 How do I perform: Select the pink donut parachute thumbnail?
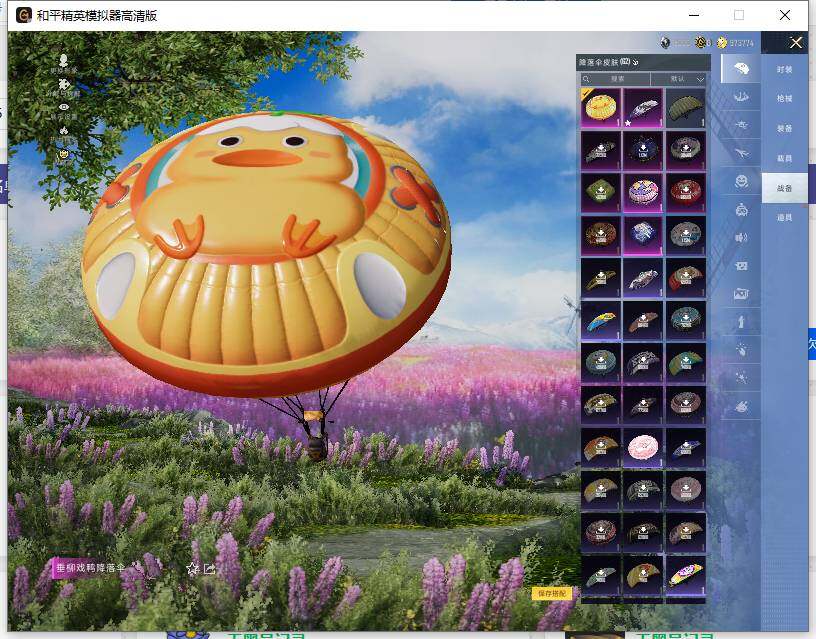643,449
